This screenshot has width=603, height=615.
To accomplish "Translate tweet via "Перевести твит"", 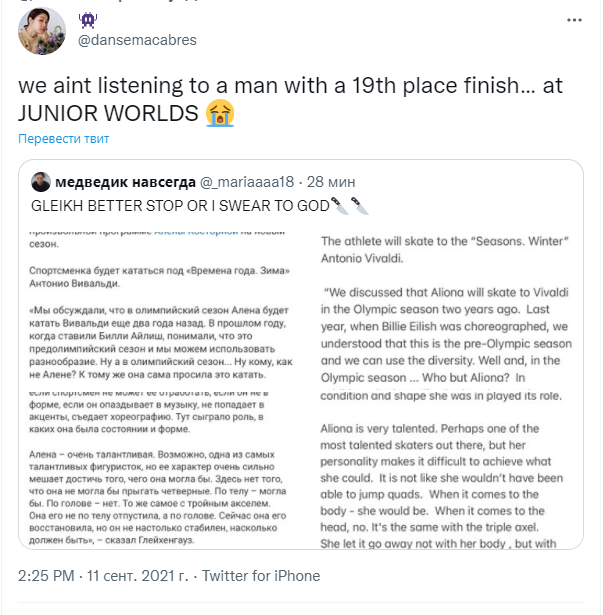I will tap(64, 138).
